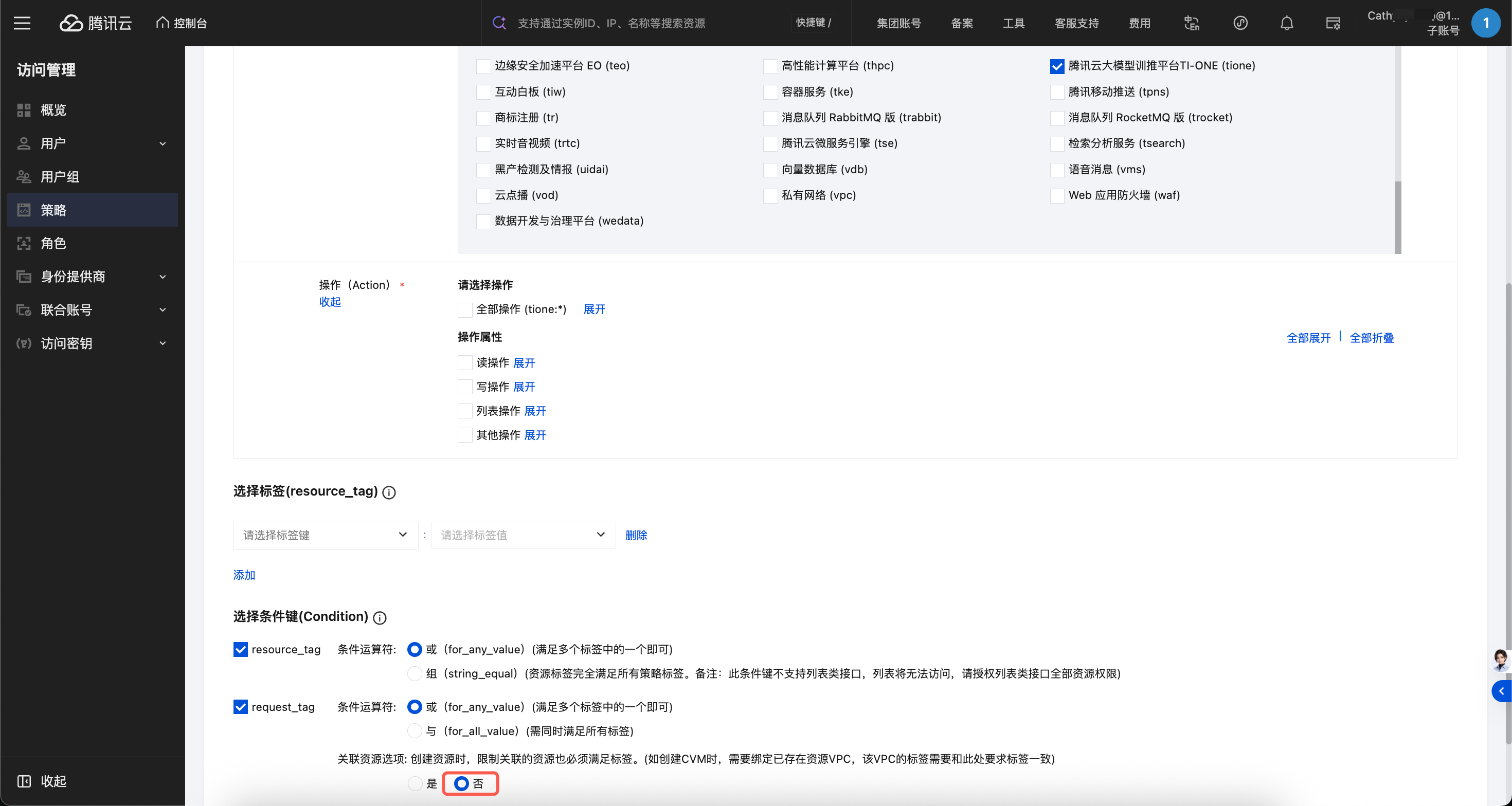Check the 读操作 checkbox
This screenshot has height=806, width=1512.
coord(465,363)
